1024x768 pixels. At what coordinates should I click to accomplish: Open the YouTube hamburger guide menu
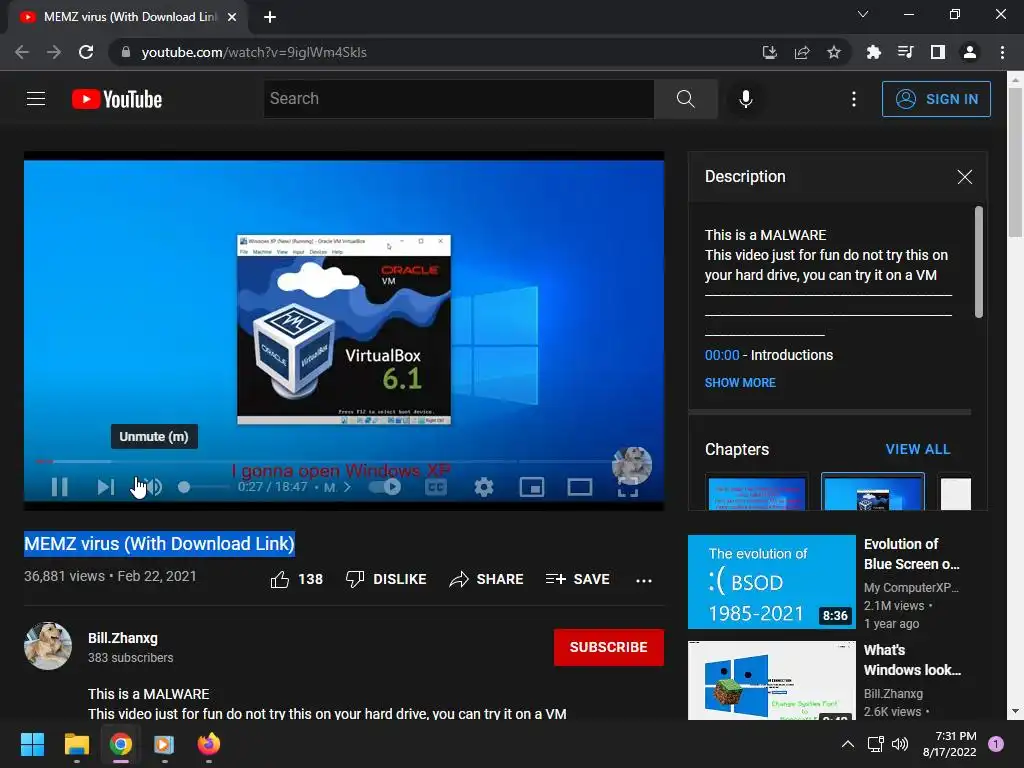36,99
